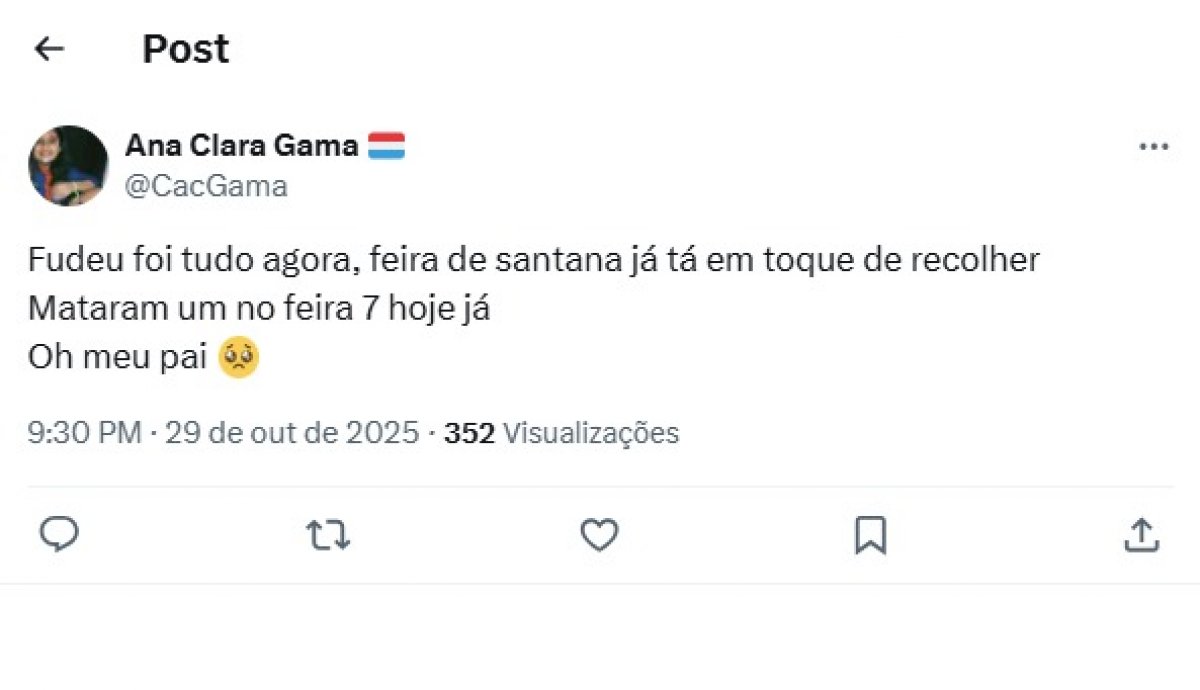The width and height of the screenshot is (1200, 690).
Task: Open the Ana Clara Gama display name
Action: 241,146
